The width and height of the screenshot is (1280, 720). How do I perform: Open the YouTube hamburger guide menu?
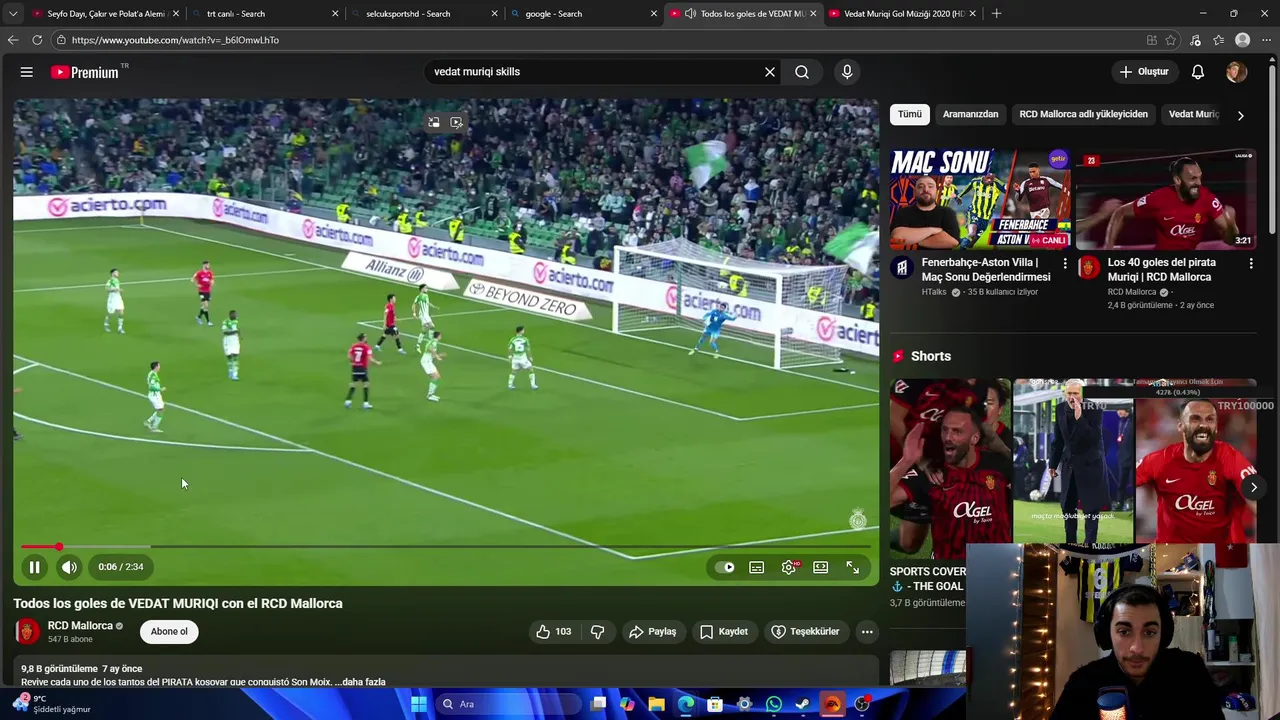pos(27,72)
